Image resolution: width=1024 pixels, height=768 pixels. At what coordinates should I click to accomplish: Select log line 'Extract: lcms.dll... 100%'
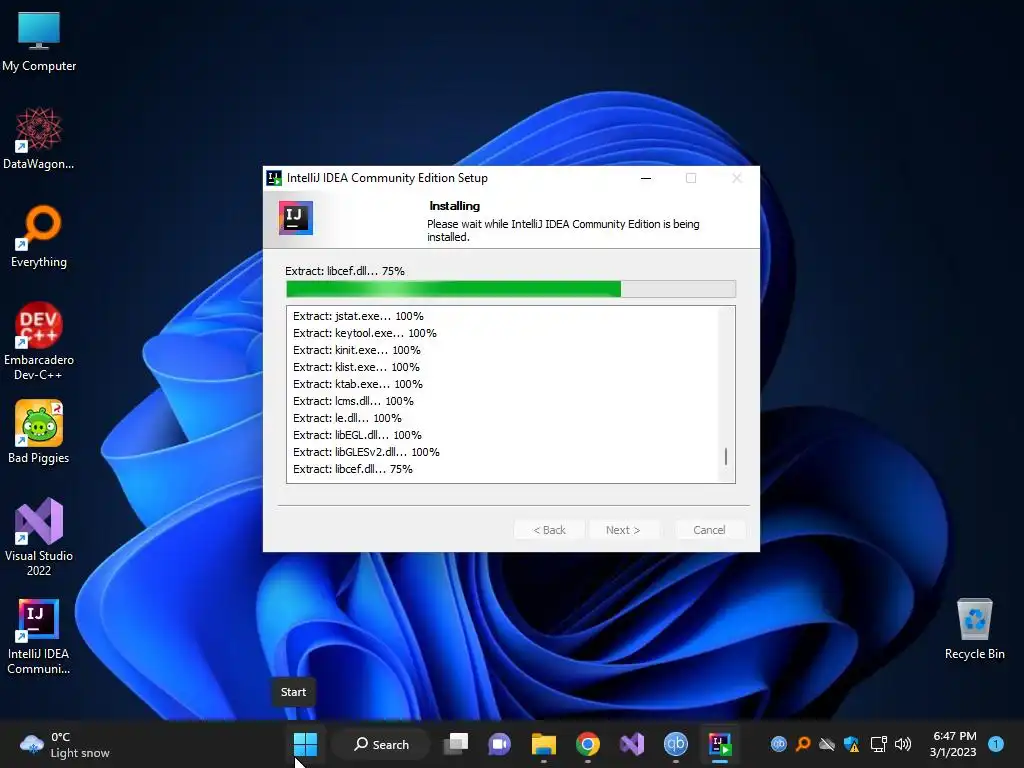(x=353, y=401)
